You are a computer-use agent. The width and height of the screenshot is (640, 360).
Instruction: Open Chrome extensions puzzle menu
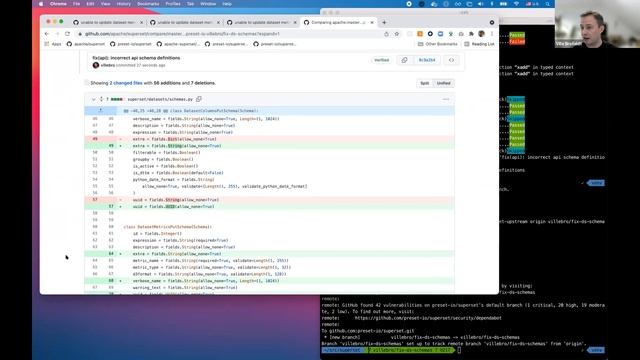471,34
